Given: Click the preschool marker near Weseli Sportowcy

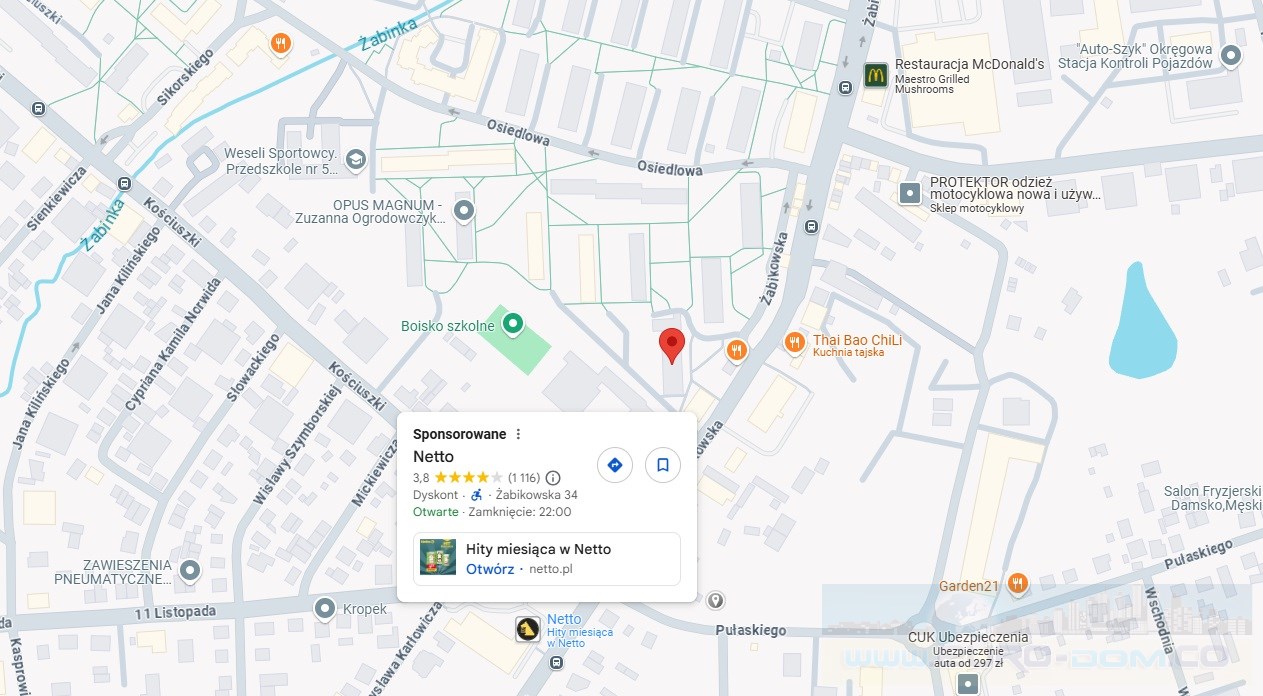Looking at the screenshot, I should (x=355, y=159).
